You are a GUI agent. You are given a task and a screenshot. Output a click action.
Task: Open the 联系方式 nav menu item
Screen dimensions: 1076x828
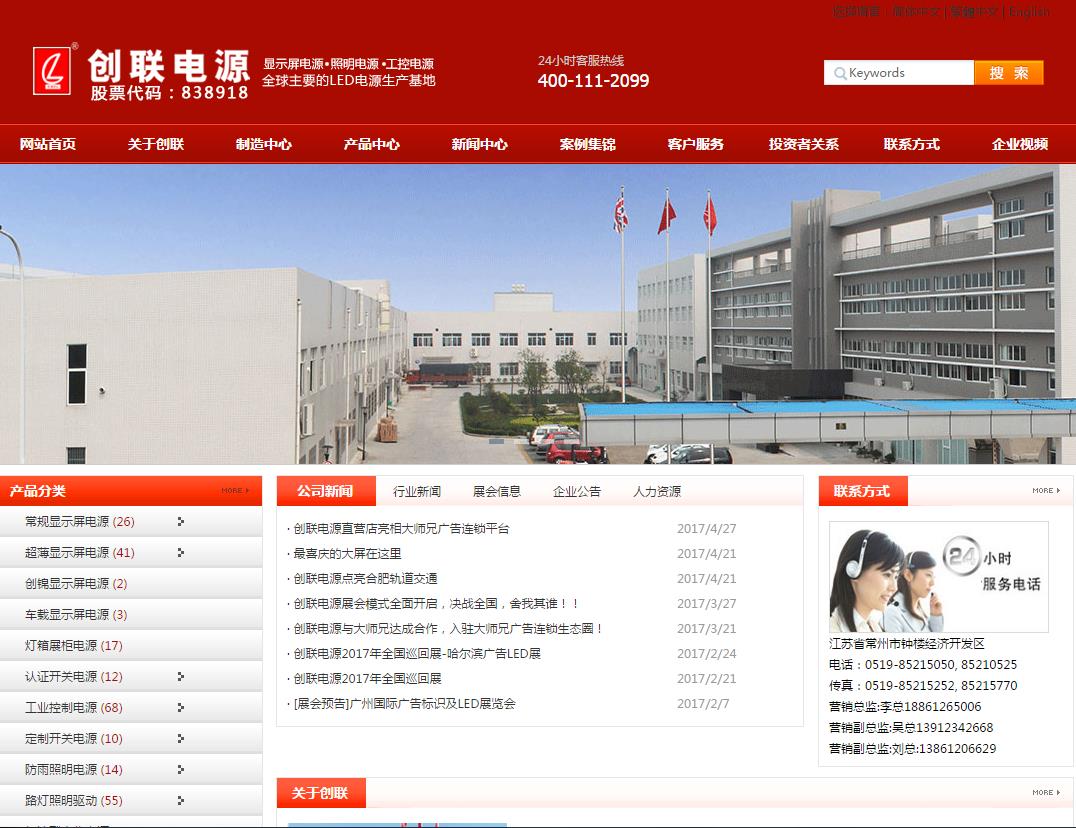(911, 144)
